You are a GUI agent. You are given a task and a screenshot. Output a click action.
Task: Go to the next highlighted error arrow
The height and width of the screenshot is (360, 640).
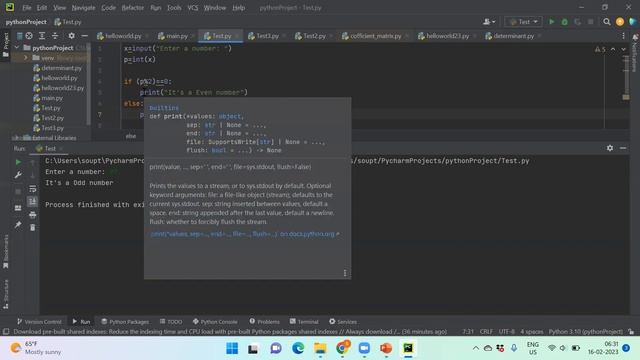[623, 49]
